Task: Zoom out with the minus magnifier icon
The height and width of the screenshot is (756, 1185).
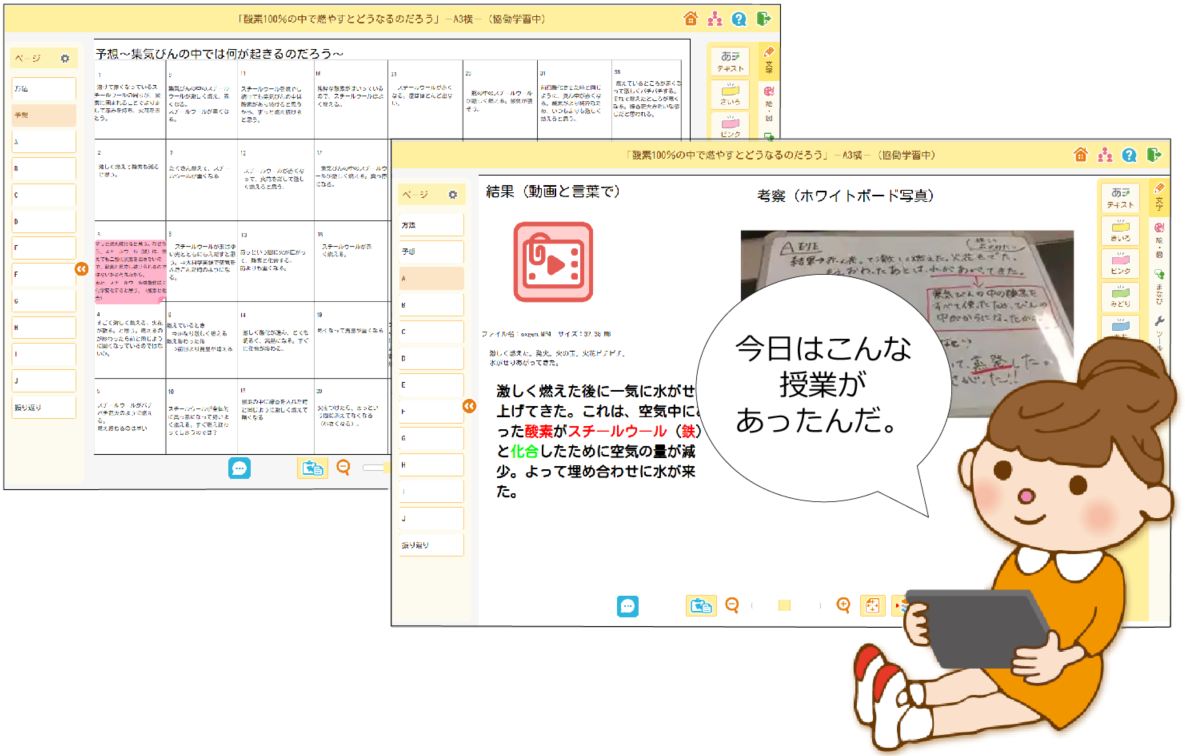Action: pos(730,603)
